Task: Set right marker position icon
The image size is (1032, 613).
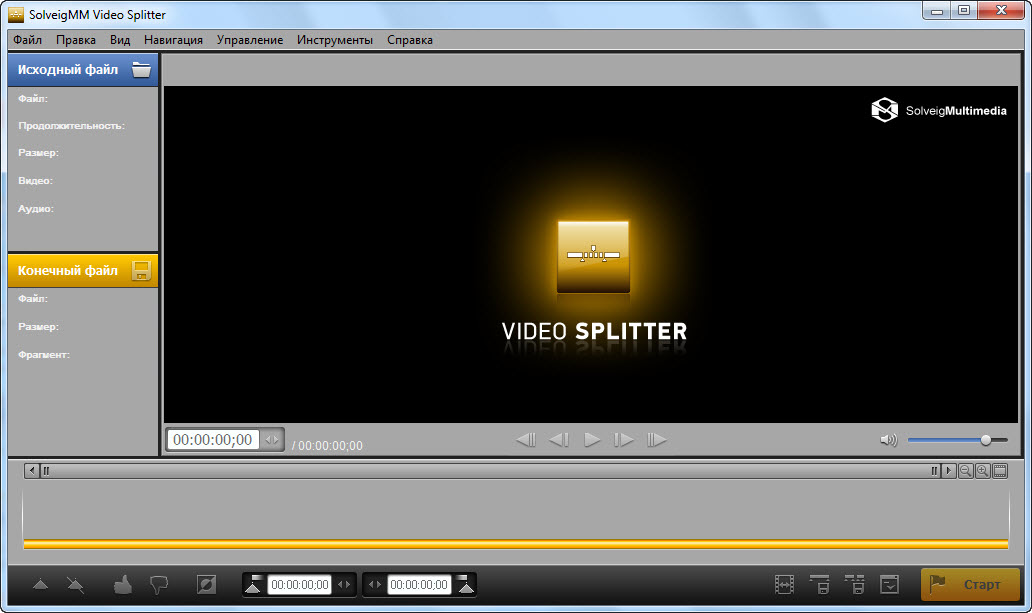Action: coord(466,584)
